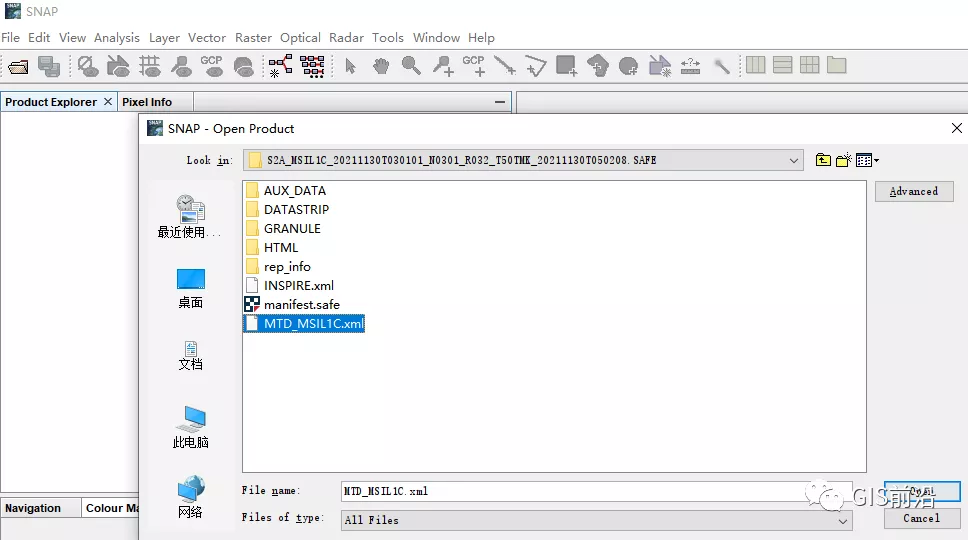Click the tile vertically window icon
The height and width of the screenshot is (540, 968).
click(x=783, y=65)
